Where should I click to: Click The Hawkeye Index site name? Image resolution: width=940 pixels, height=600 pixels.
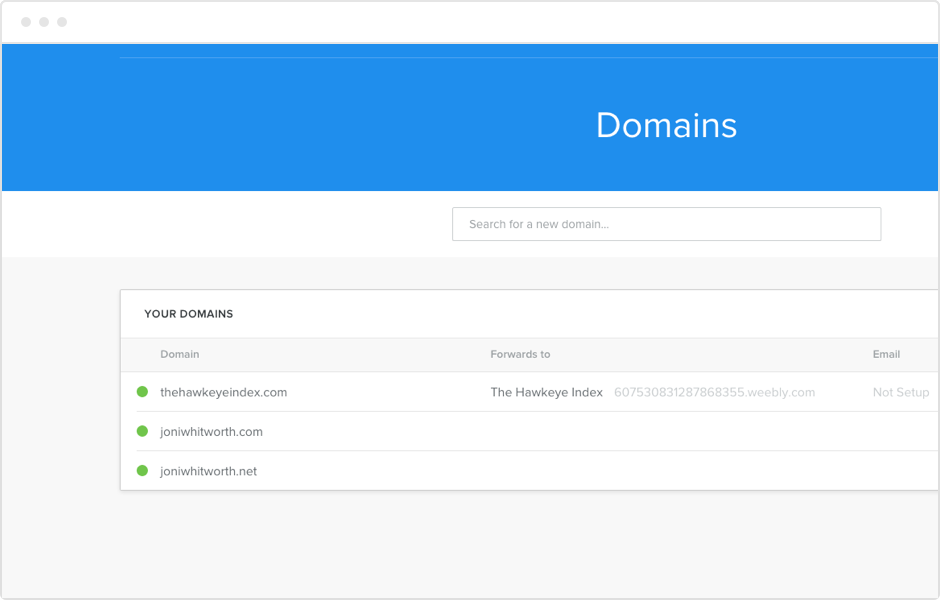click(x=546, y=392)
